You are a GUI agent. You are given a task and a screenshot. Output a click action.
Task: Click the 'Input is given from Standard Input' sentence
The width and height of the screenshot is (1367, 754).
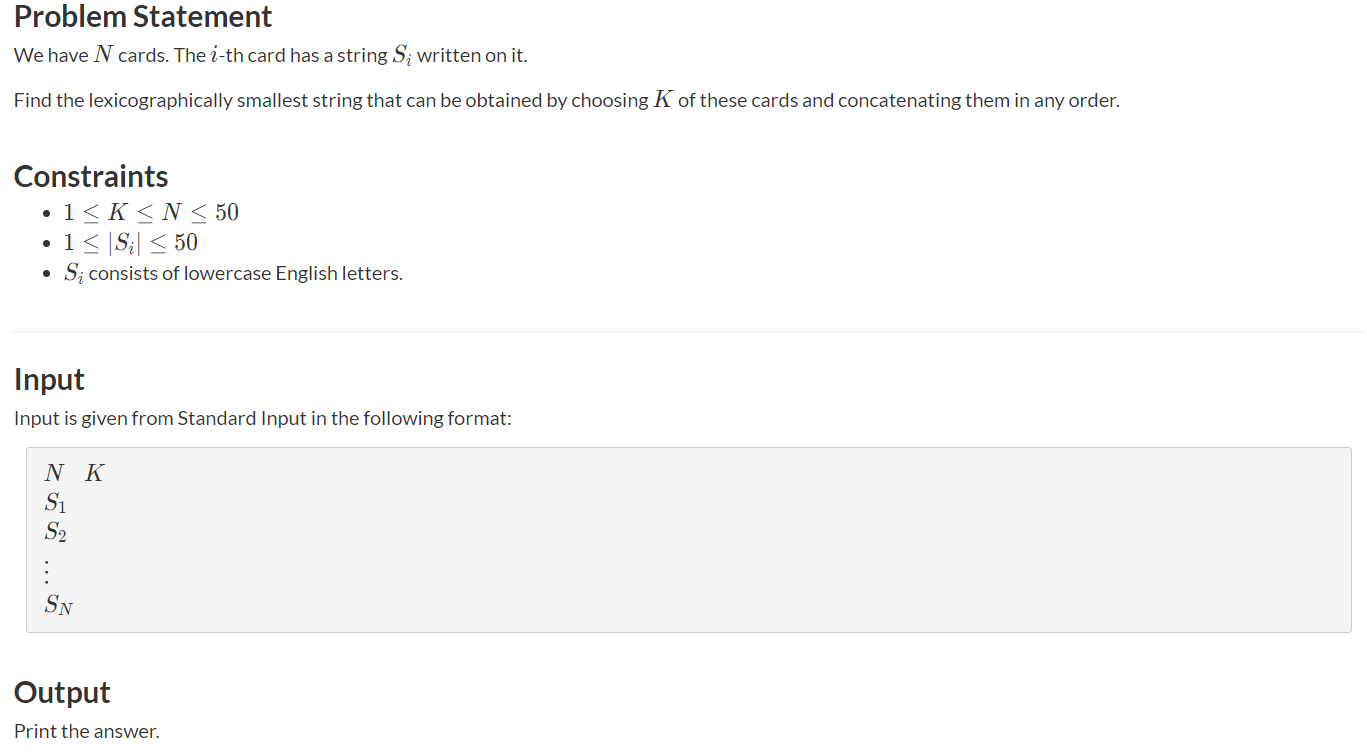[x=263, y=418]
